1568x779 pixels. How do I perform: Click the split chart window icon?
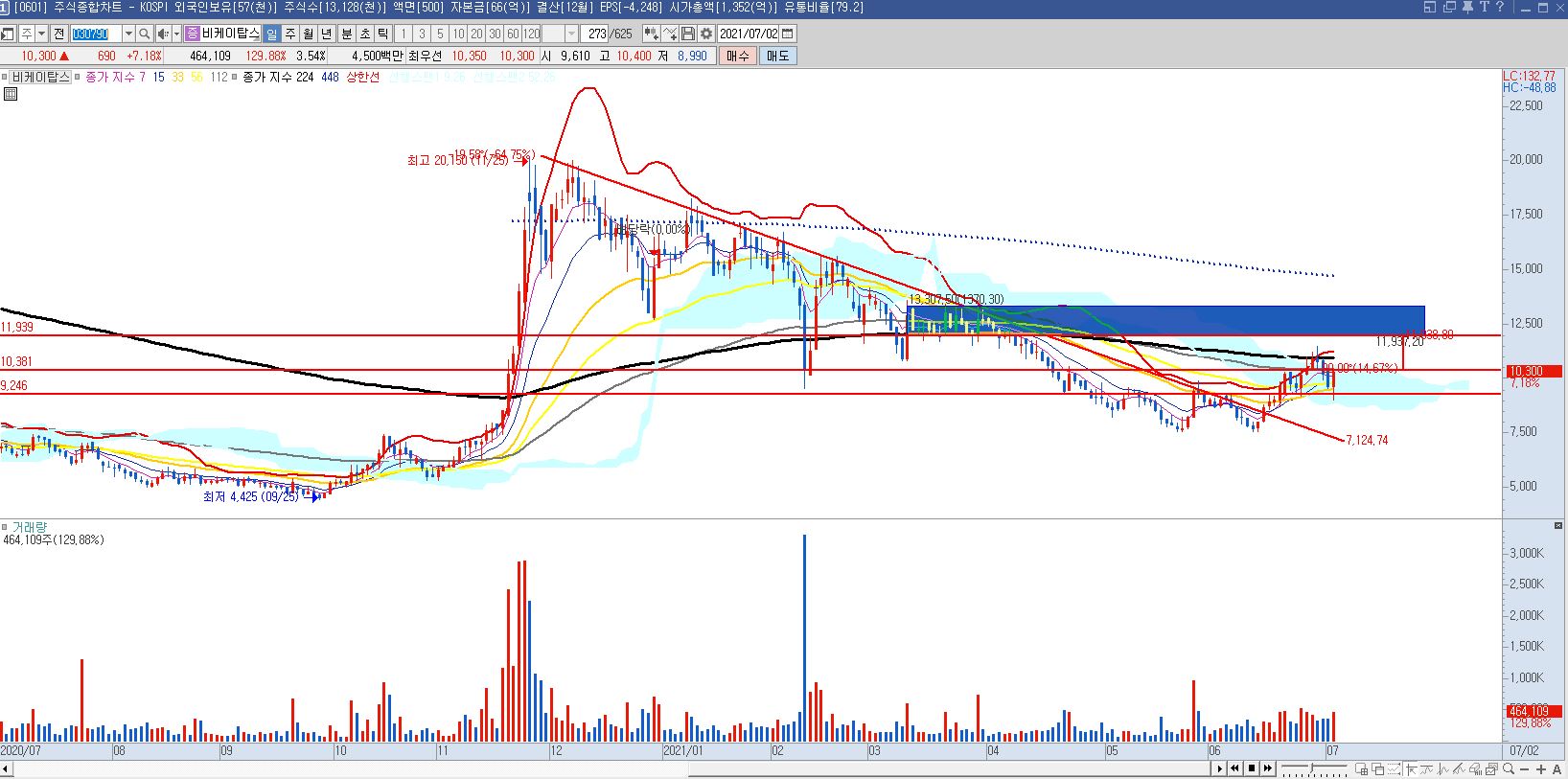[x=1361, y=768]
